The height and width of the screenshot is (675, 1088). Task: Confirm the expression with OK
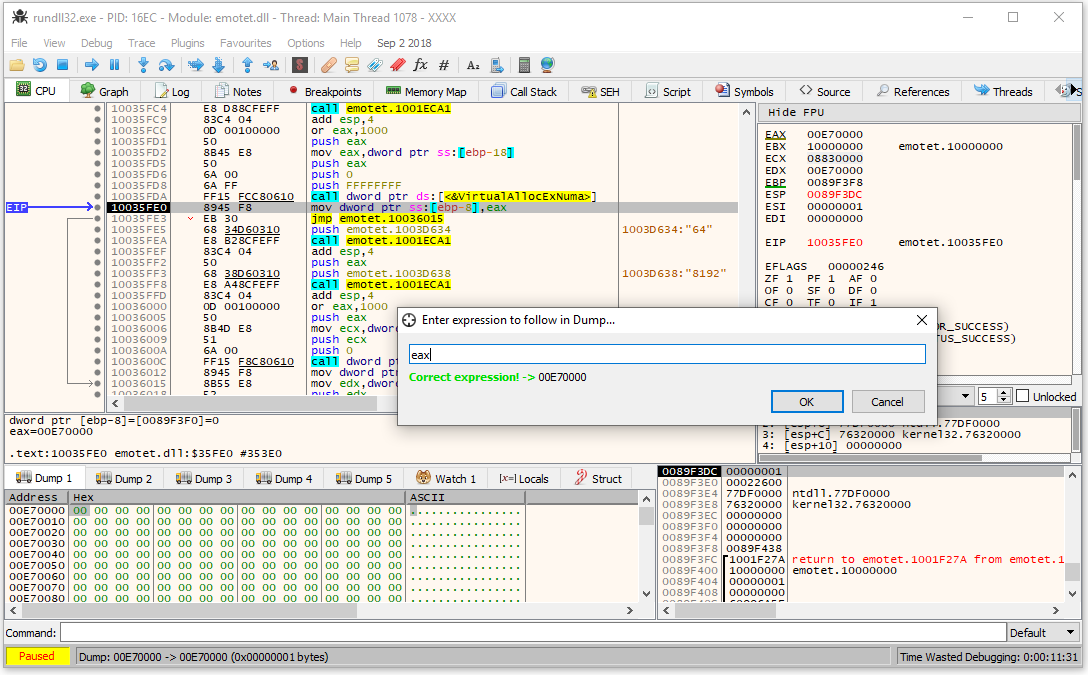[x=807, y=402]
